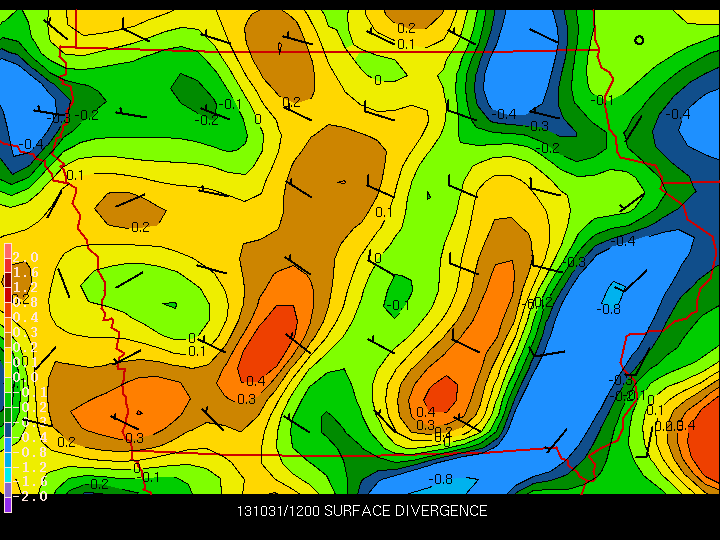Click the 0.1 label just below the top-center 0.2
This screenshot has width=720, height=540.
coord(406,44)
